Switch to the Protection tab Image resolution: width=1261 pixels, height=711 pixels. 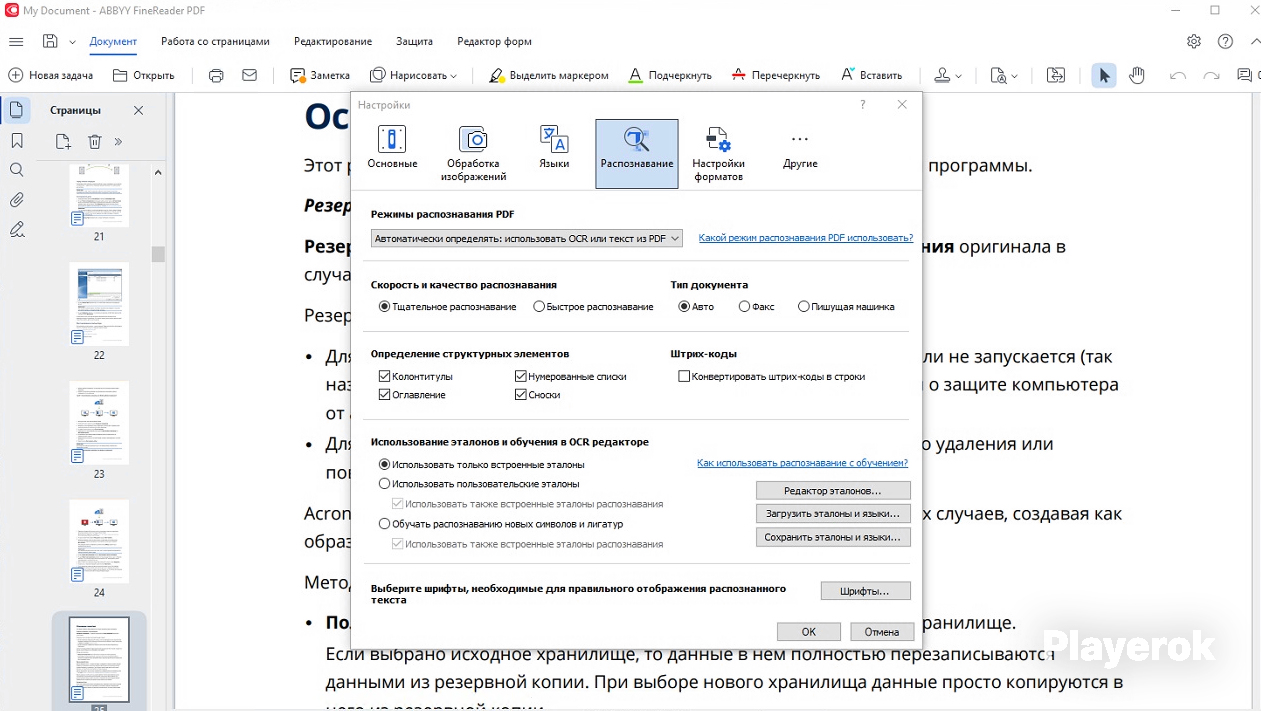[x=414, y=42]
